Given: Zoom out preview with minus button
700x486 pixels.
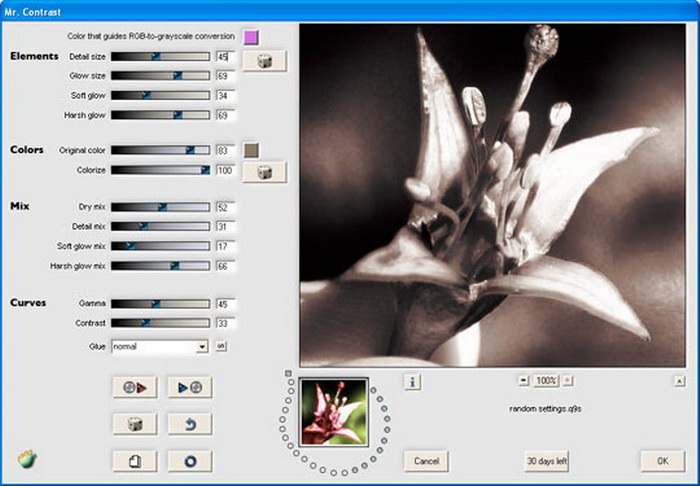Looking at the screenshot, I should click(x=523, y=381).
